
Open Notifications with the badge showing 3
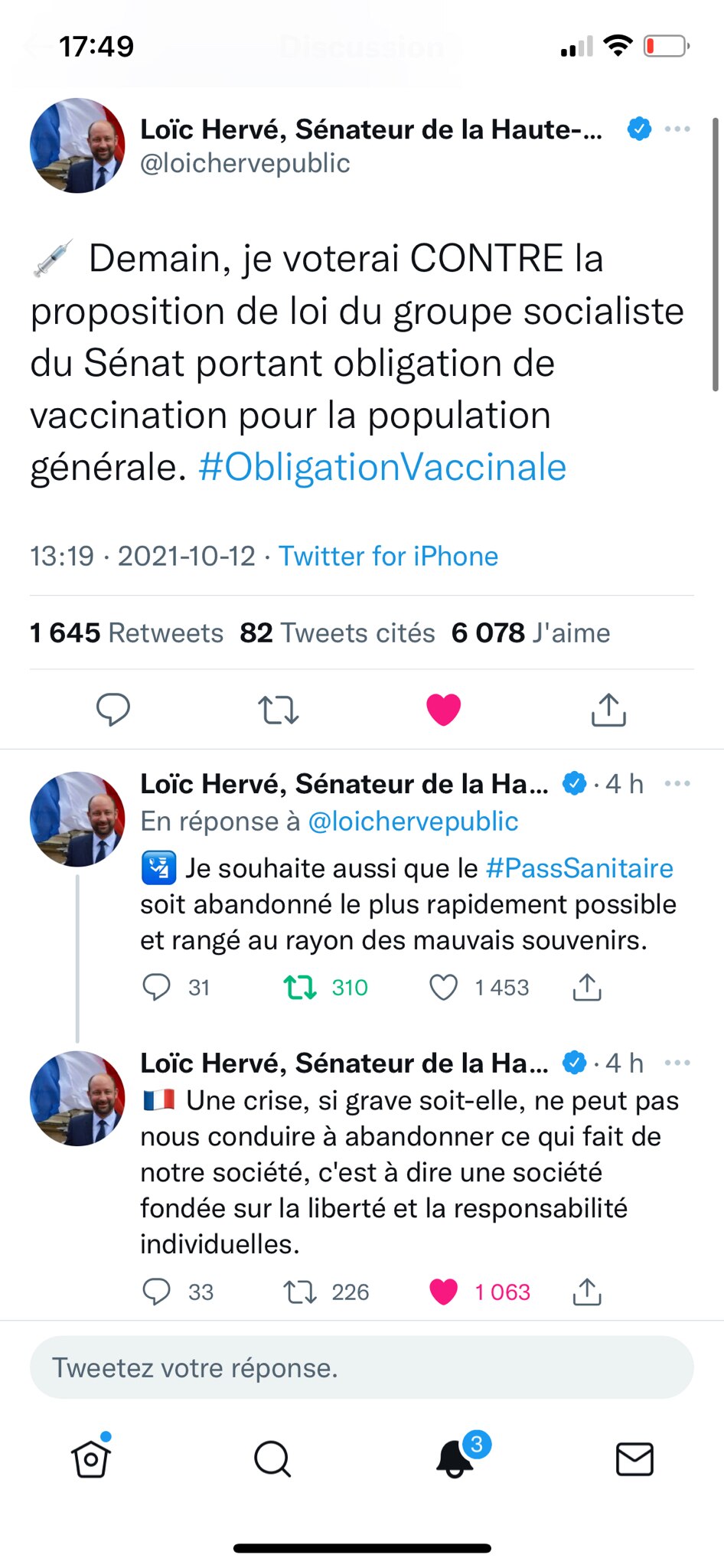pos(455,1458)
